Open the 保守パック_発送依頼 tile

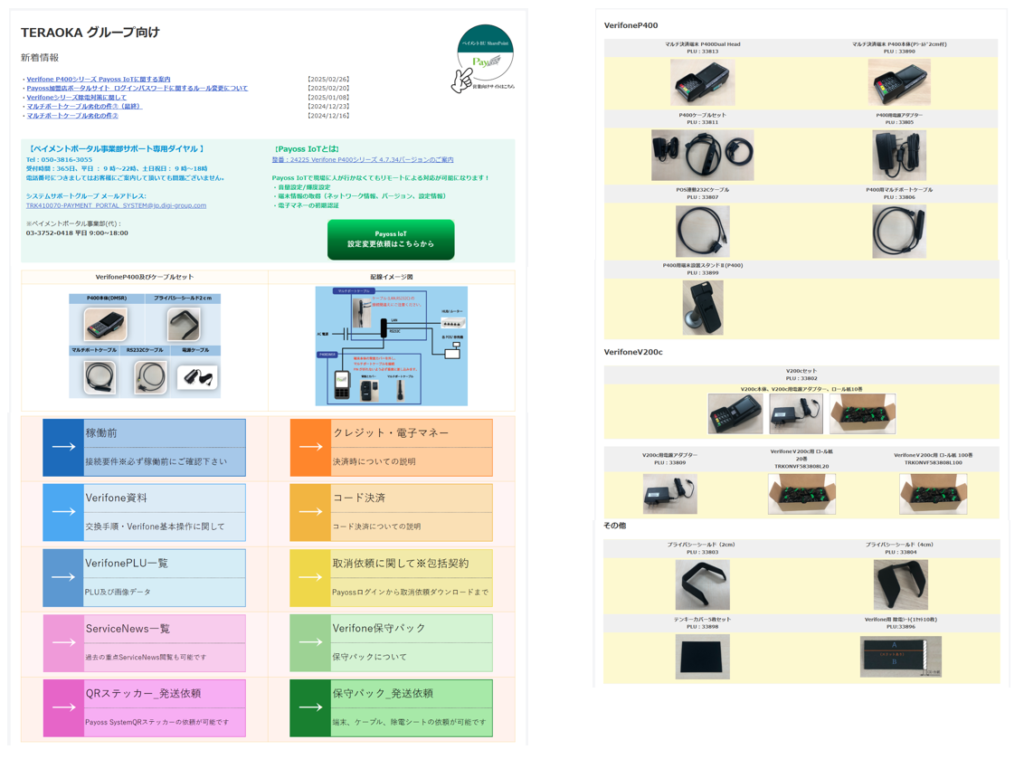point(391,707)
